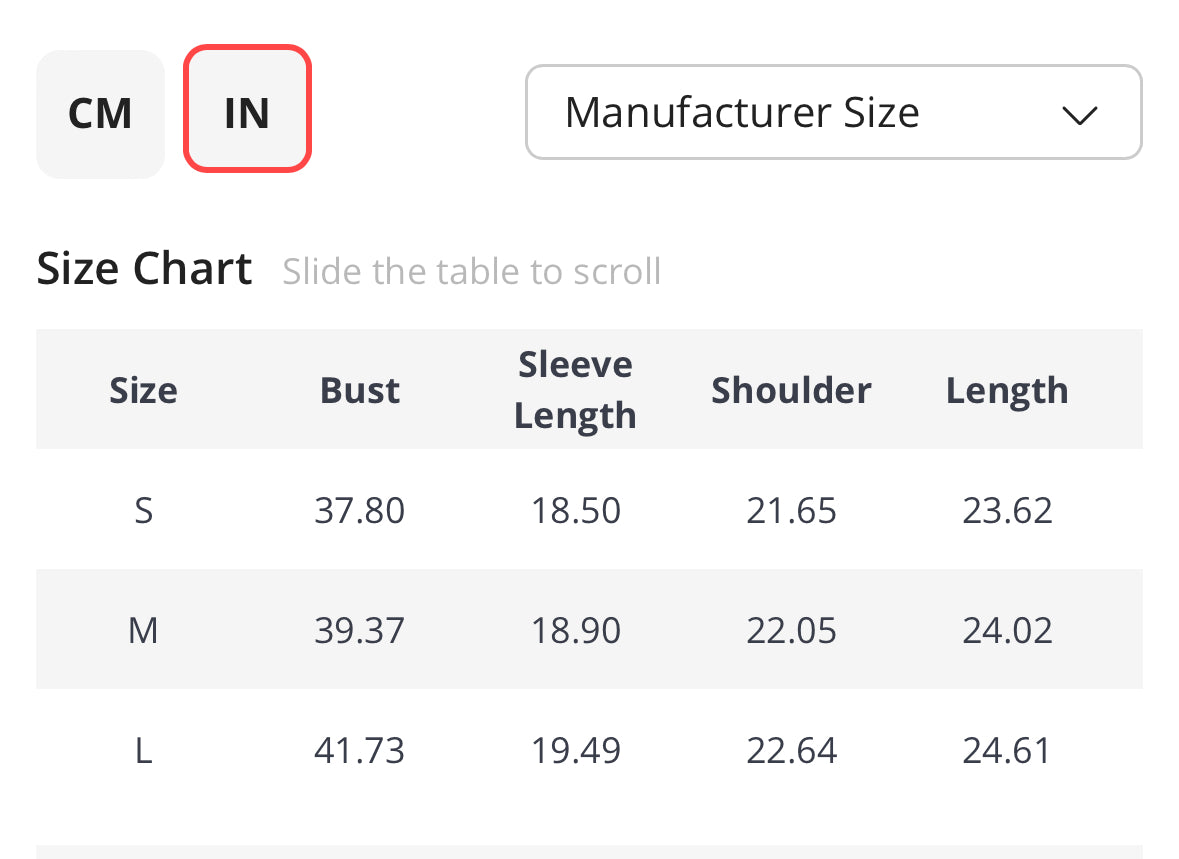Click the Bust column header
This screenshot has width=1179, height=859.
(x=359, y=390)
